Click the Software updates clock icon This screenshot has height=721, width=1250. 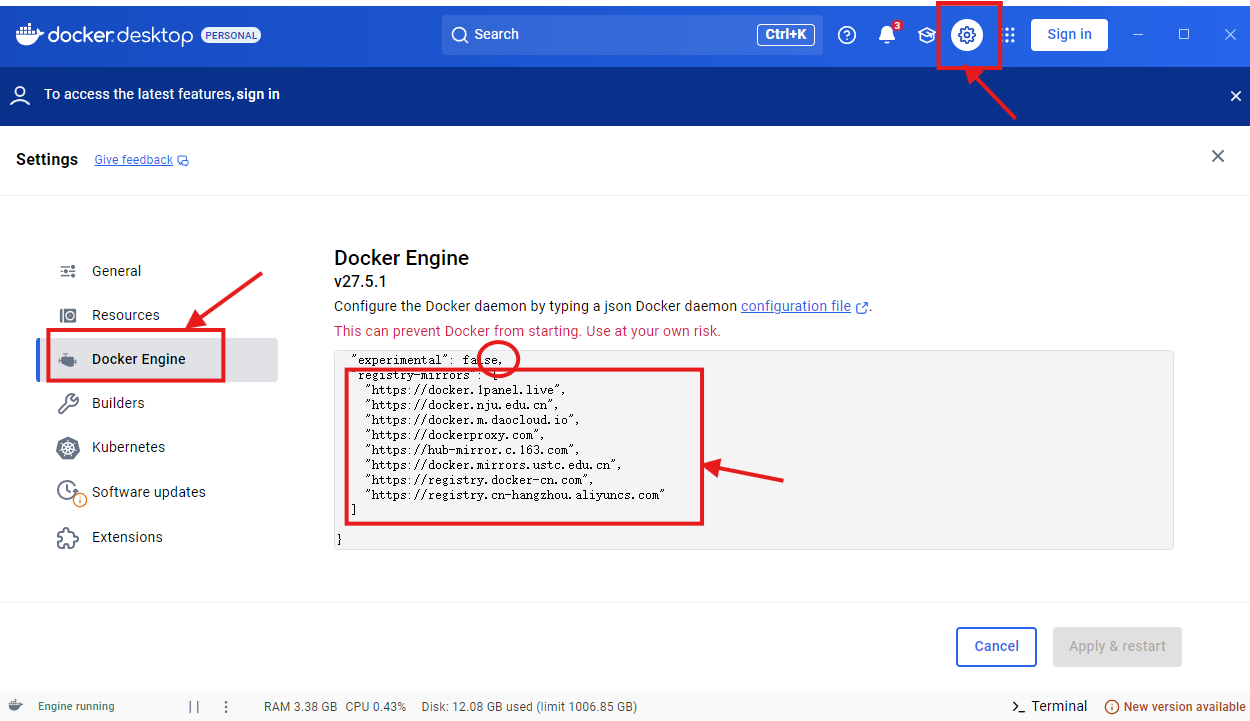pos(69,492)
